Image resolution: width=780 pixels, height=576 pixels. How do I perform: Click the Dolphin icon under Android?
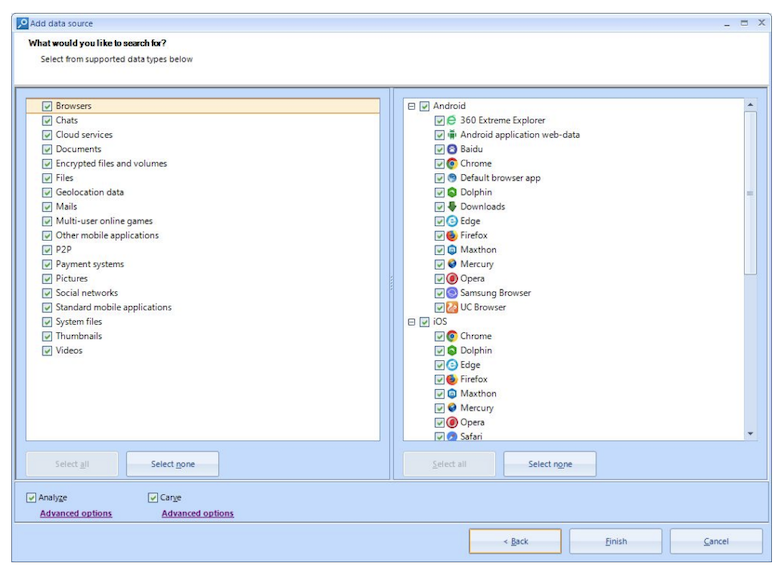(x=452, y=192)
